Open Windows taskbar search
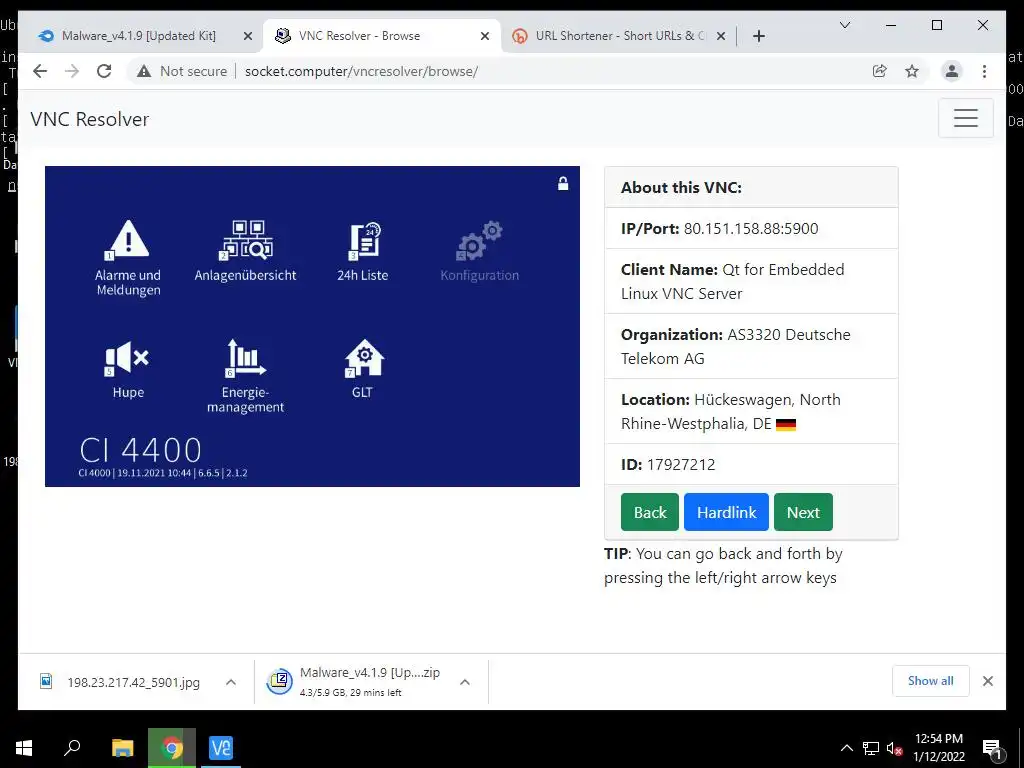Image resolution: width=1024 pixels, height=768 pixels. (72, 748)
